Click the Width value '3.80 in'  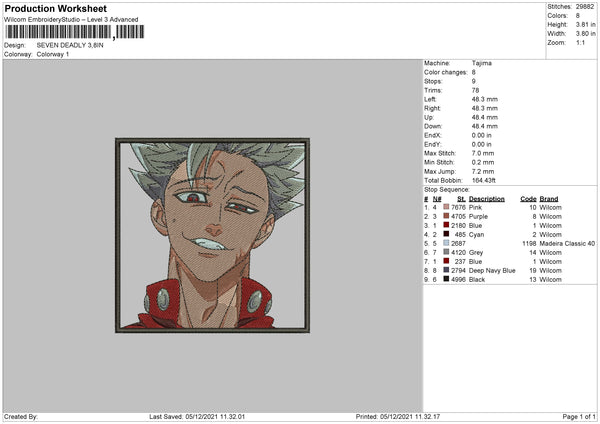pyautogui.click(x=585, y=34)
